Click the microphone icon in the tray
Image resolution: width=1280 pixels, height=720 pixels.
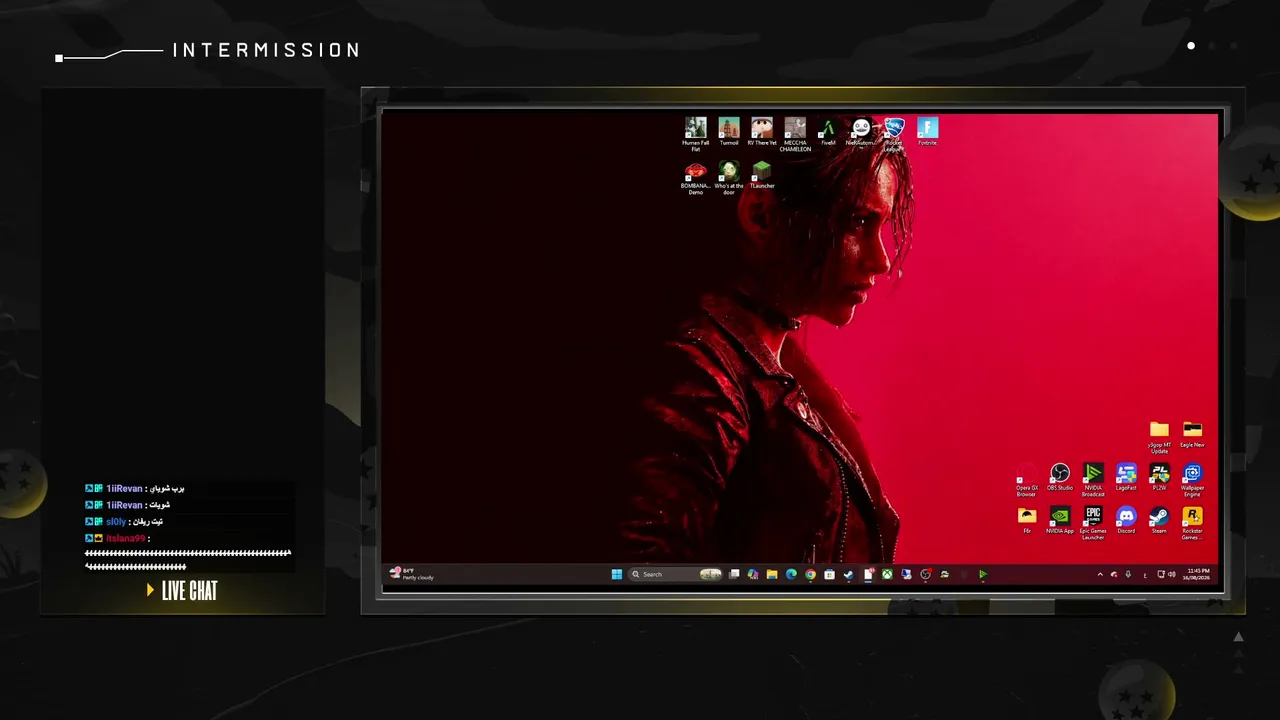pos(1128,574)
